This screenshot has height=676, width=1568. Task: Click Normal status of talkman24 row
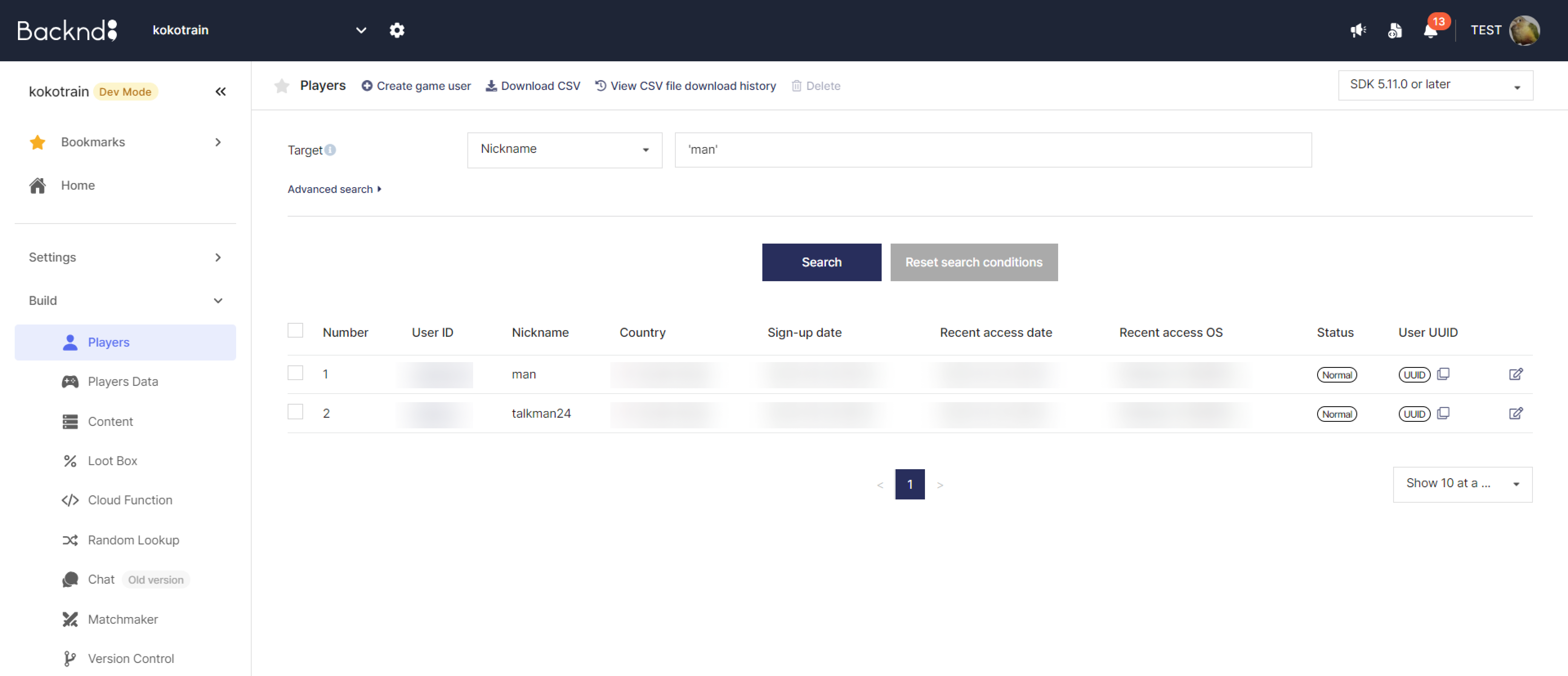coord(1337,414)
